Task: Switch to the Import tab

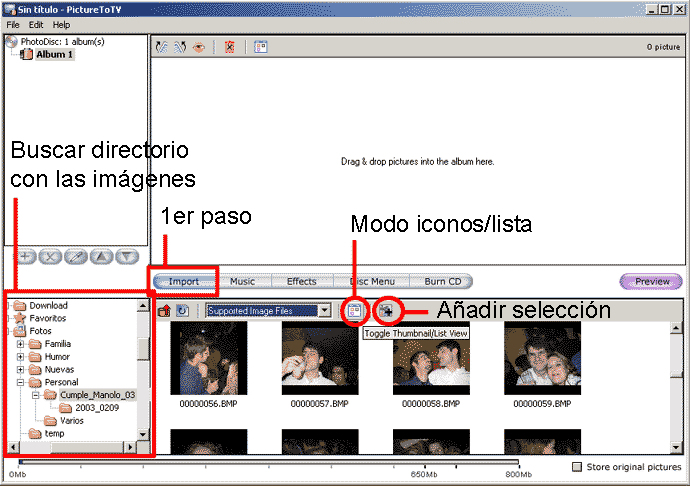Action: pos(184,281)
